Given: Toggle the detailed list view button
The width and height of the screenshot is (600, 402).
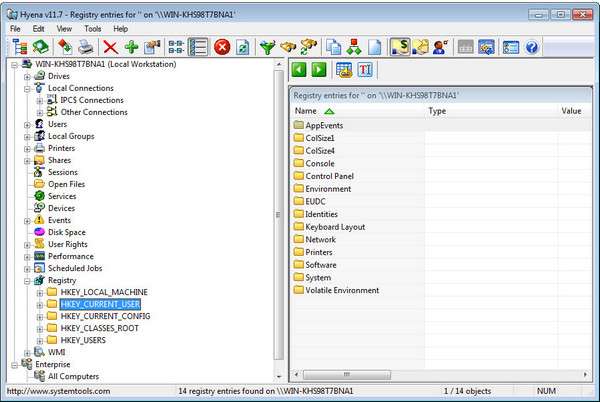Looking at the screenshot, I should tap(198, 47).
